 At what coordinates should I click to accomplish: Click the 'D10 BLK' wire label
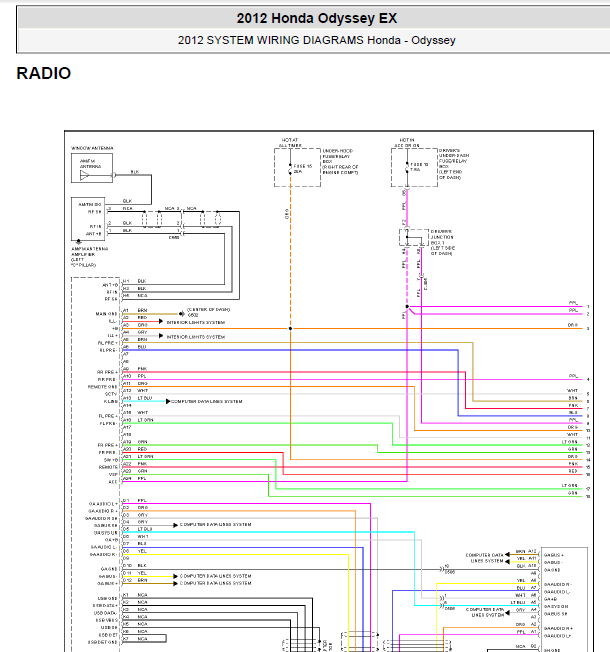(x=135, y=566)
